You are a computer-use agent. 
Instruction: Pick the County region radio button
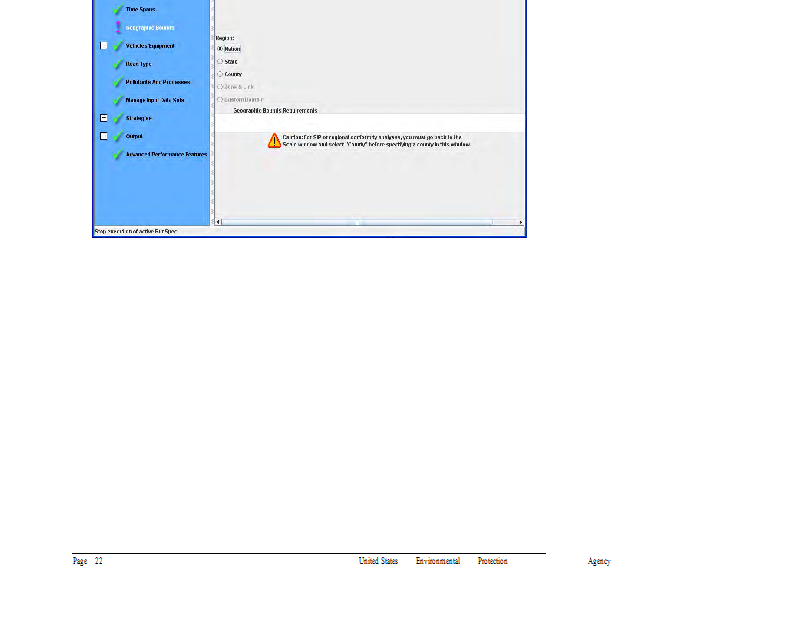pyautogui.click(x=220, y=74)
